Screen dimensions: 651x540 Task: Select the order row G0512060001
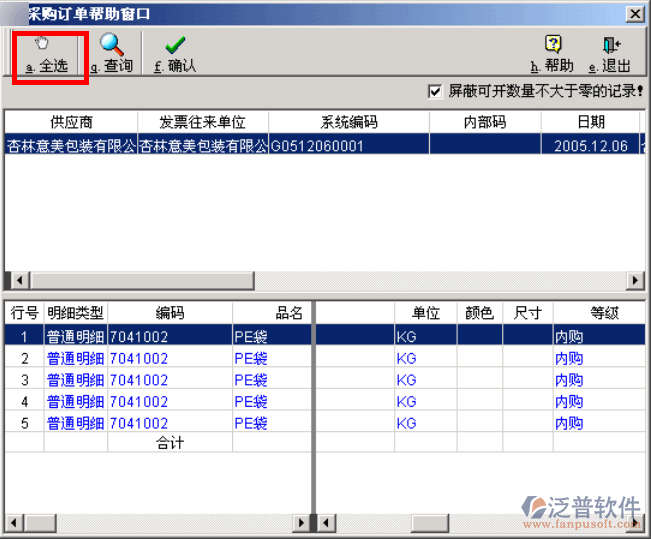coord(320,144)
